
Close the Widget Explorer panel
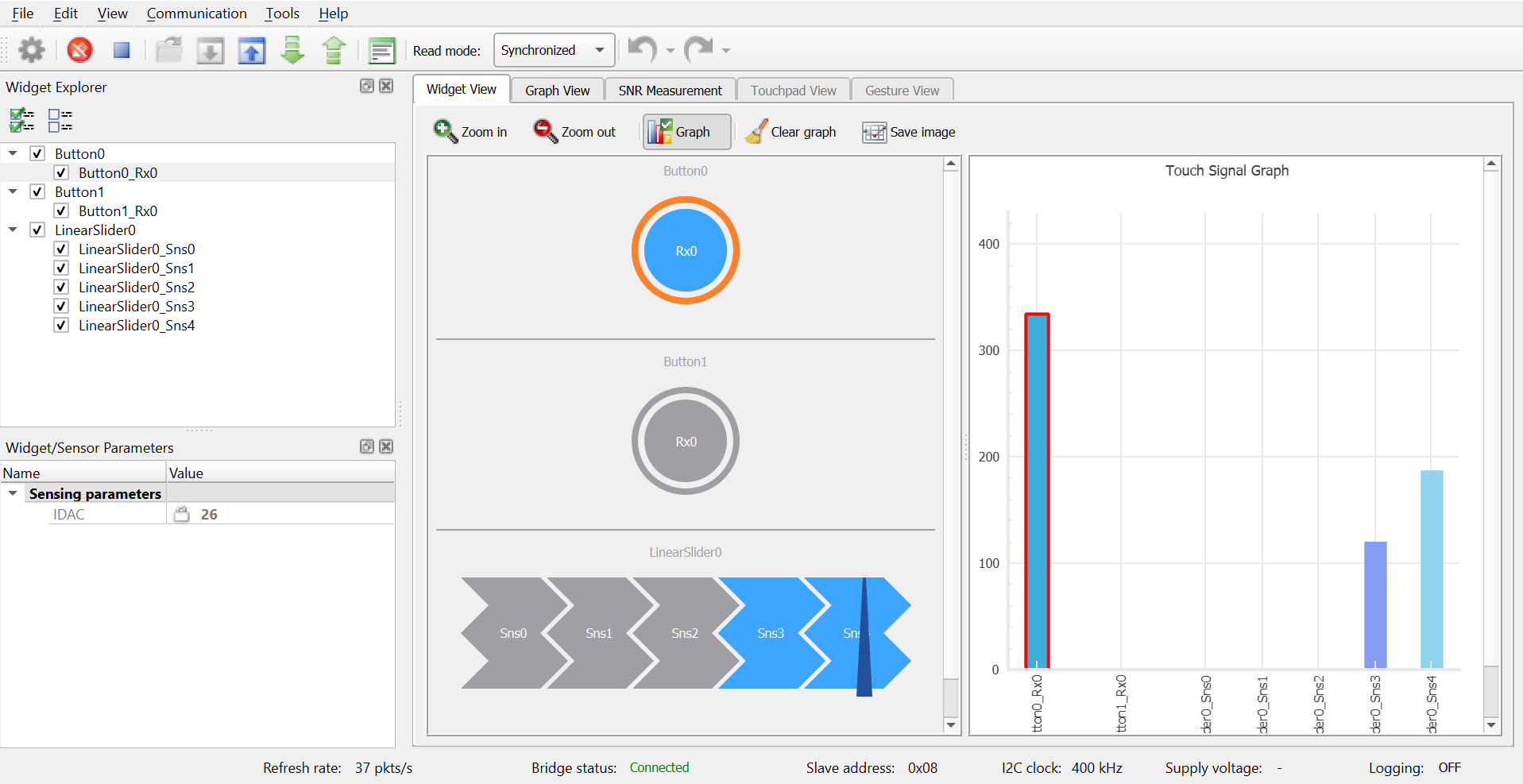tap(386, 86)
